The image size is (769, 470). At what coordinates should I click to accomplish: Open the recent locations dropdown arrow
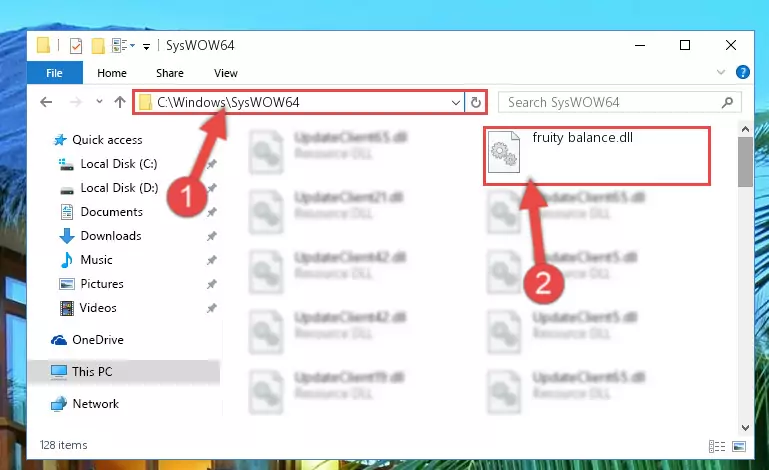point(99,102)
